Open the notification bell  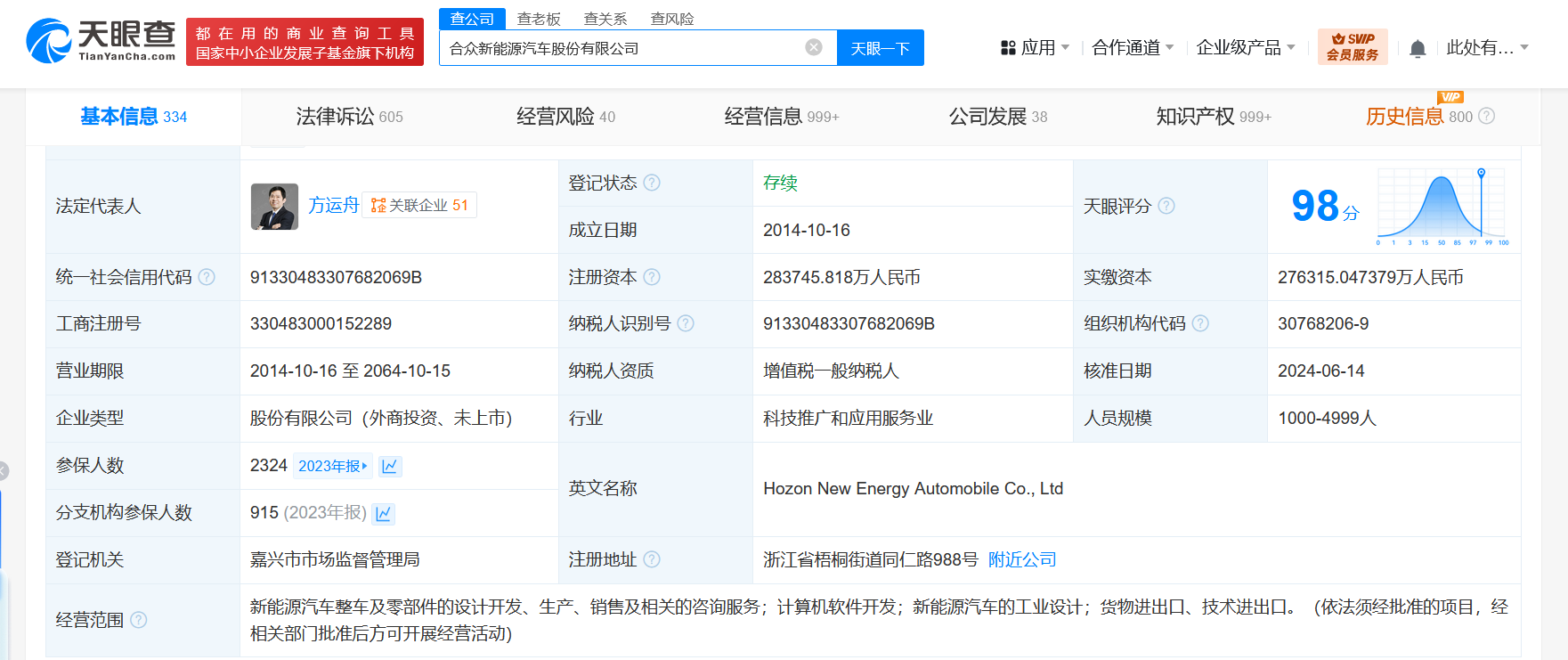1418,48
